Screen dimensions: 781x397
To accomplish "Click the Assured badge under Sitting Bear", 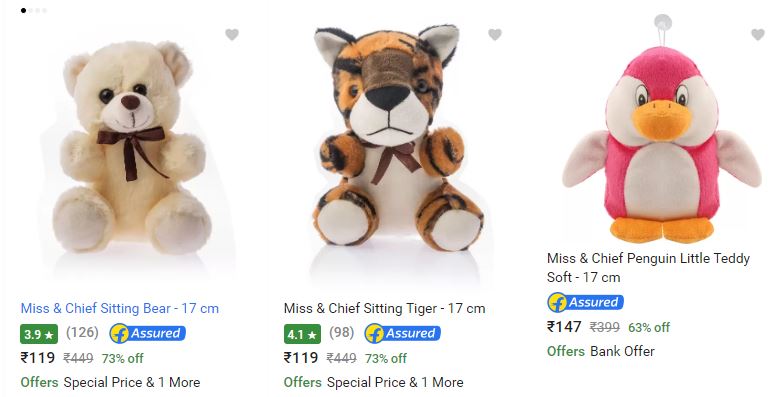I will pos(147,333).
